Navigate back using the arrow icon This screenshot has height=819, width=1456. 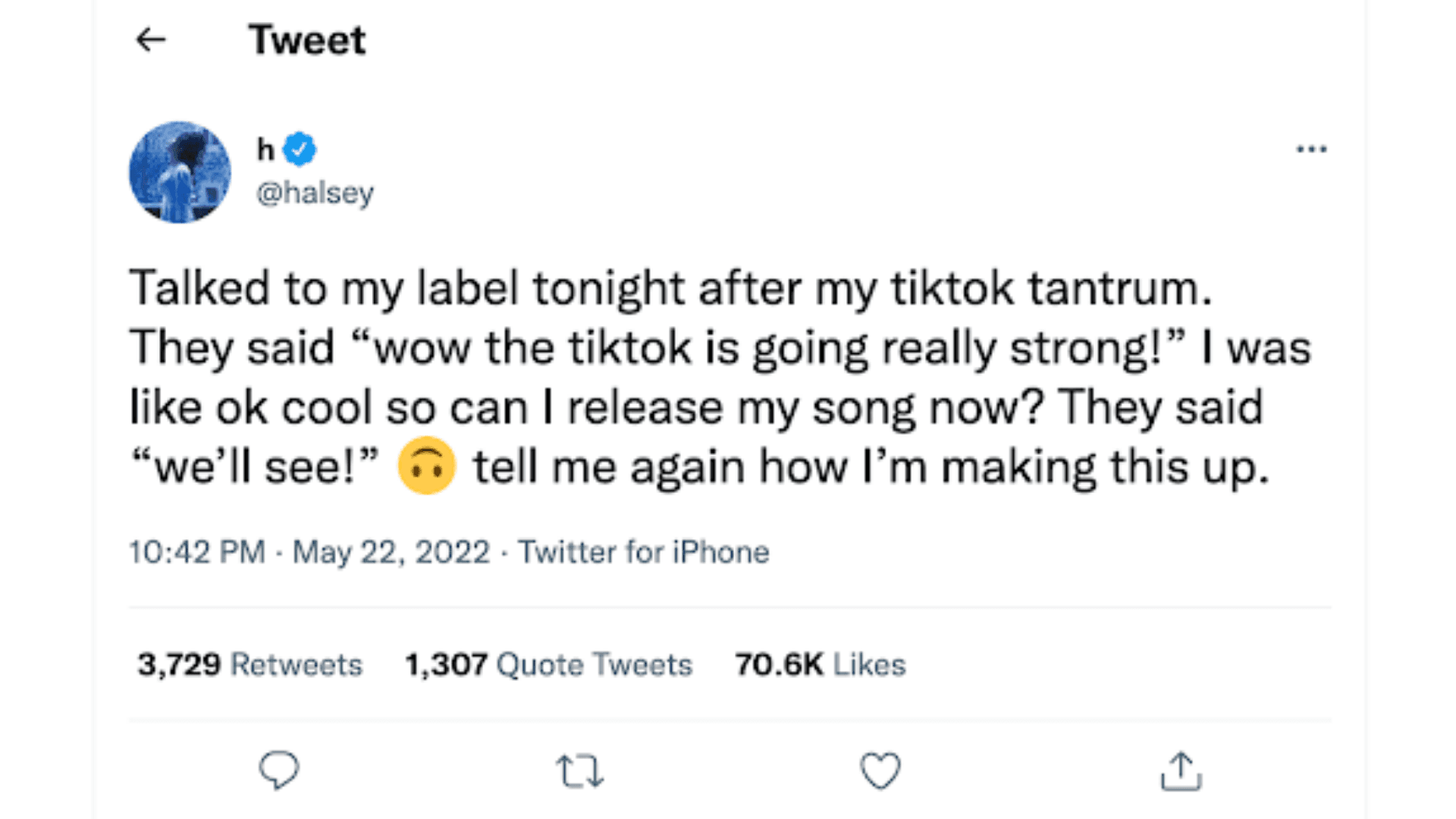(151, 39)
